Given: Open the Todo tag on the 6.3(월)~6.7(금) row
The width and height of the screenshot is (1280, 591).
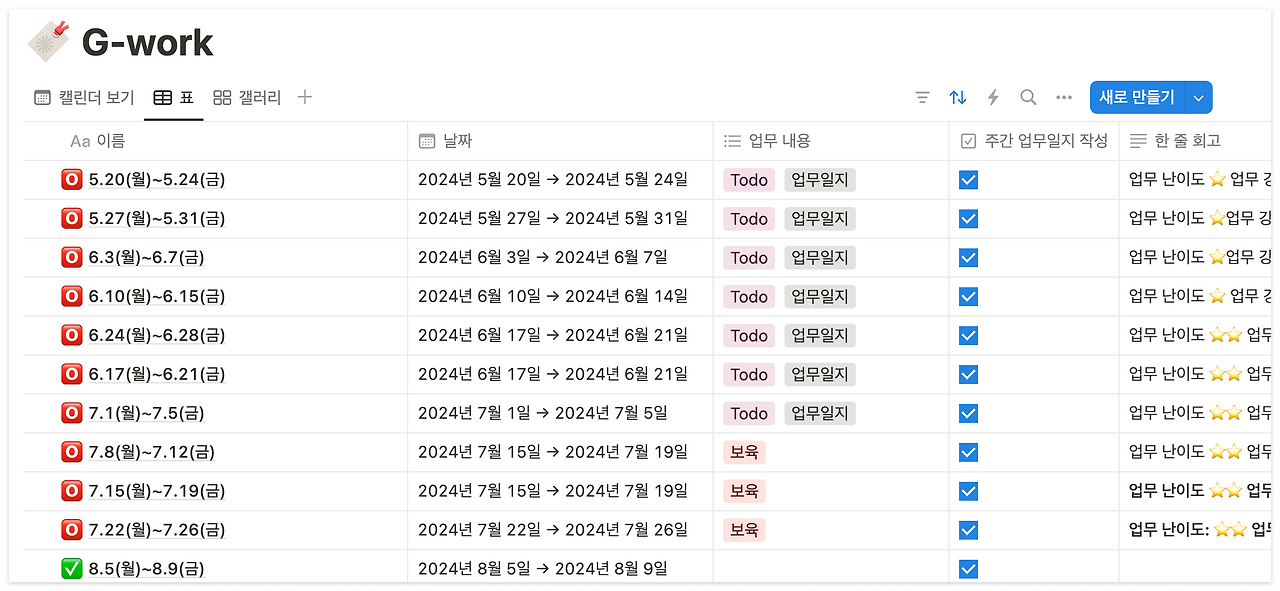Looking at the screenshot, I should coord(748,257).
